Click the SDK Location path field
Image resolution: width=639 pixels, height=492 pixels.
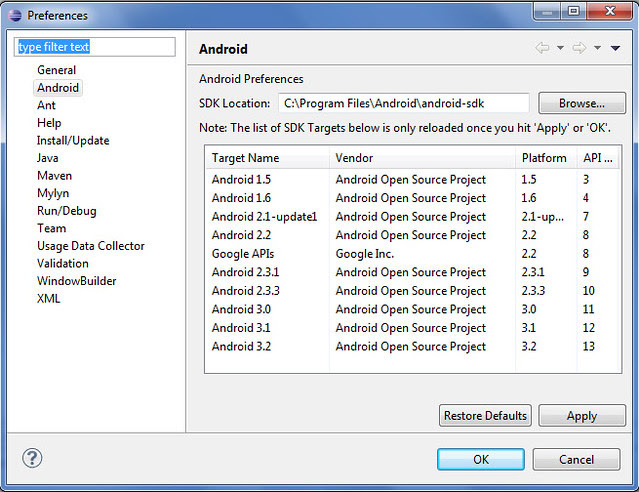(x=404, y=103)
